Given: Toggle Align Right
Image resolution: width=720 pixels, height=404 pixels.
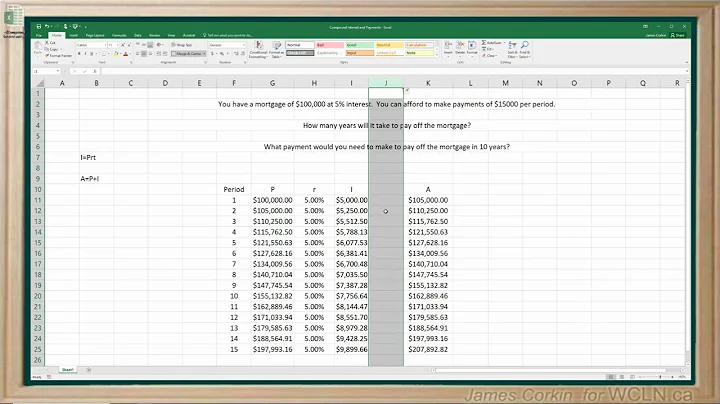Looking at the screenshot, I should (x=150, y=54).
